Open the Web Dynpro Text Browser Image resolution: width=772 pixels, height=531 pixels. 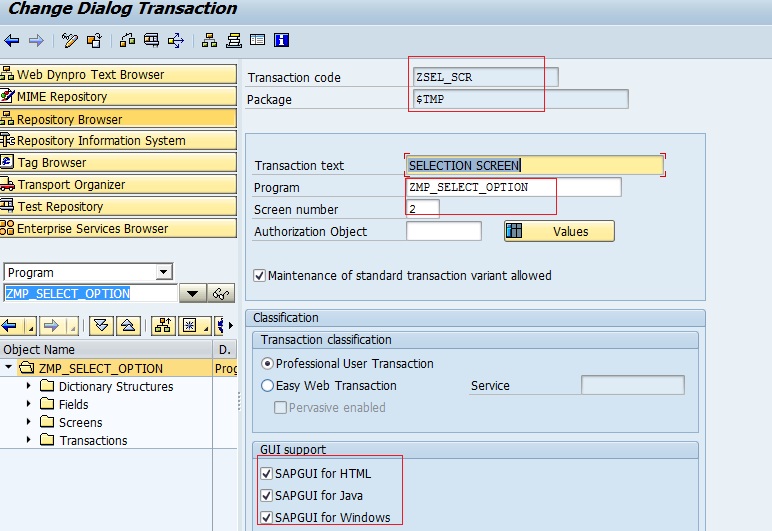click(x=118, y=74)
